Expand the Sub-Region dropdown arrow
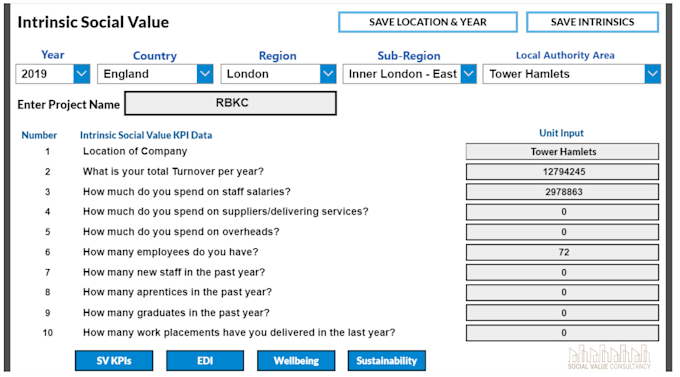This screenshot has height=377, width=680. tap(468, 74)
